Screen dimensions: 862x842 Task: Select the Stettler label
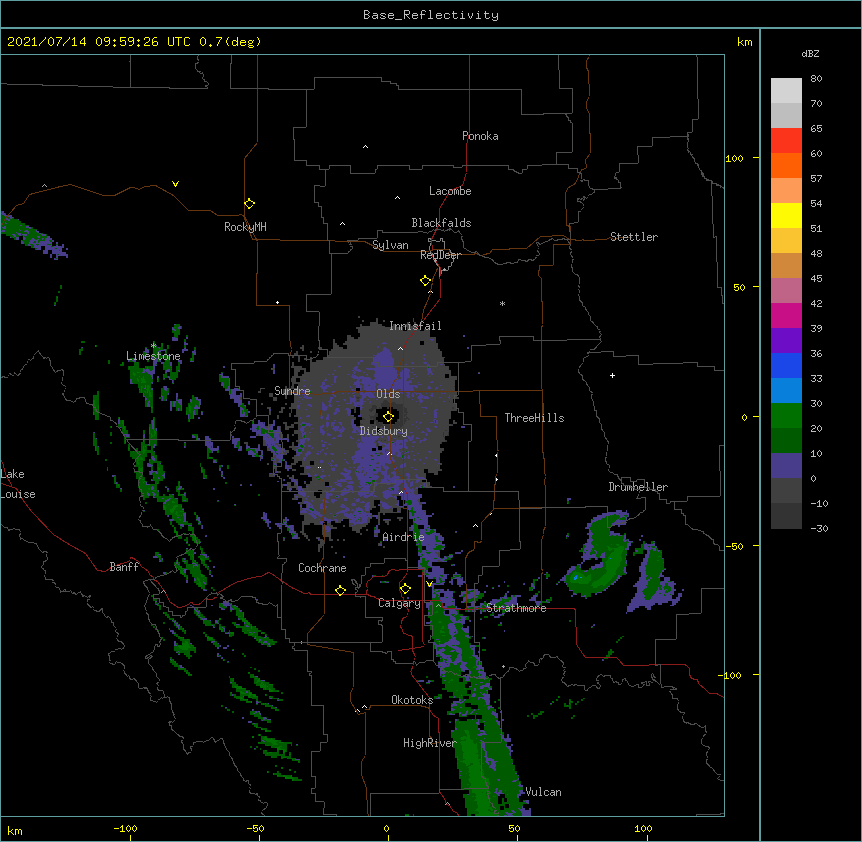pos(634,237)
